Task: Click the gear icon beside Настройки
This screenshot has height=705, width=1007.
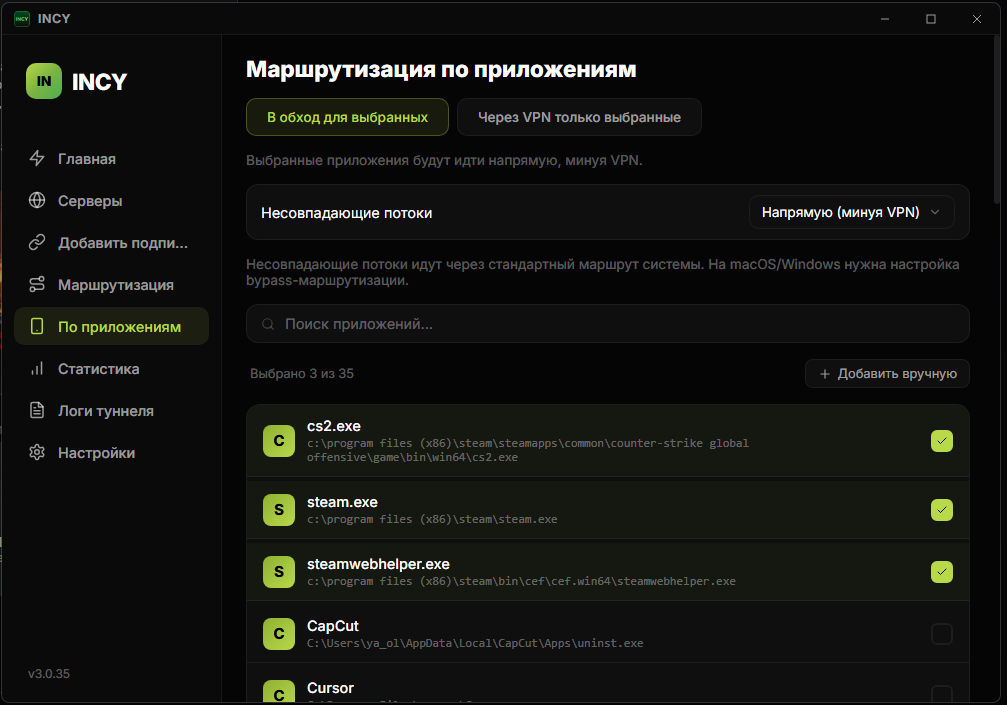Action: tap(37, 453)
